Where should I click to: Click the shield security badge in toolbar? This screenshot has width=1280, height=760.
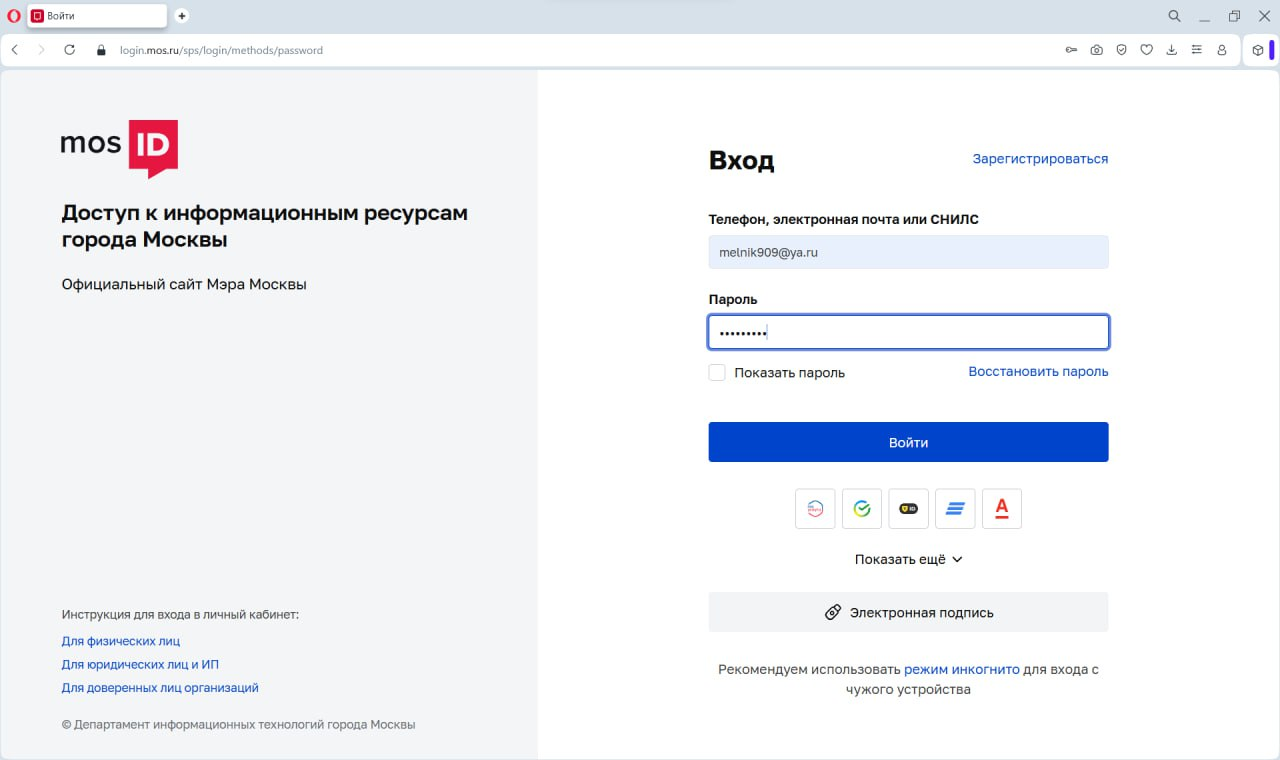(1121, 49)
